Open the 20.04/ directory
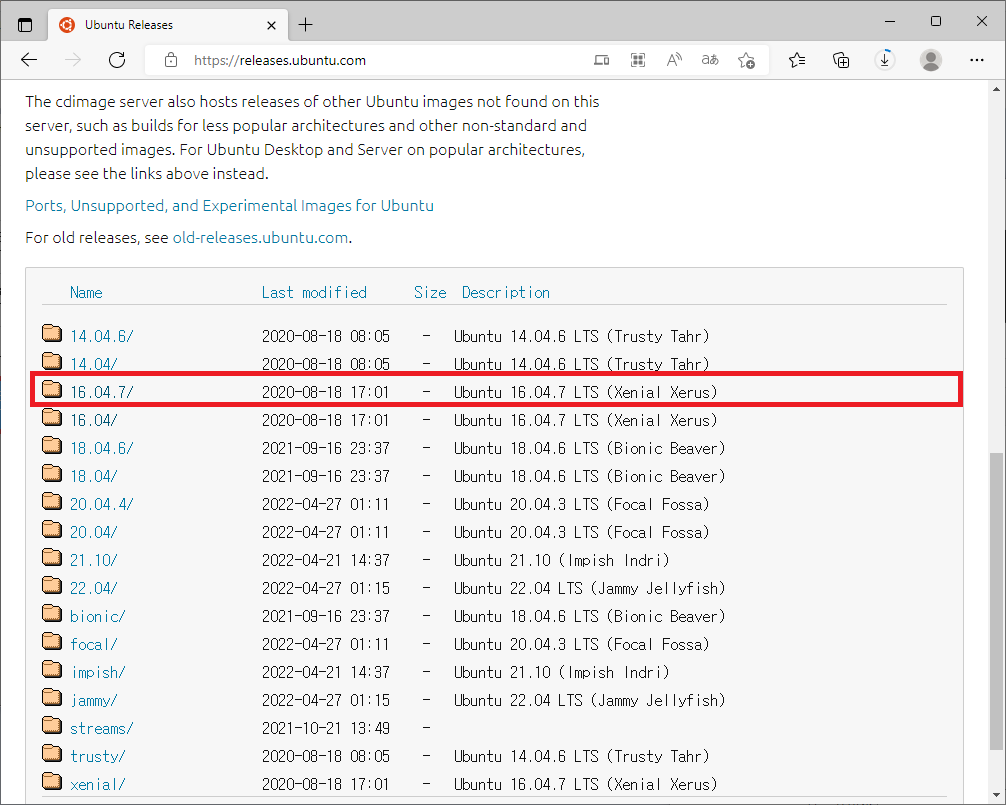This screenshot has width=1006, height=805. pyautogui.click(x=94, y=532)
